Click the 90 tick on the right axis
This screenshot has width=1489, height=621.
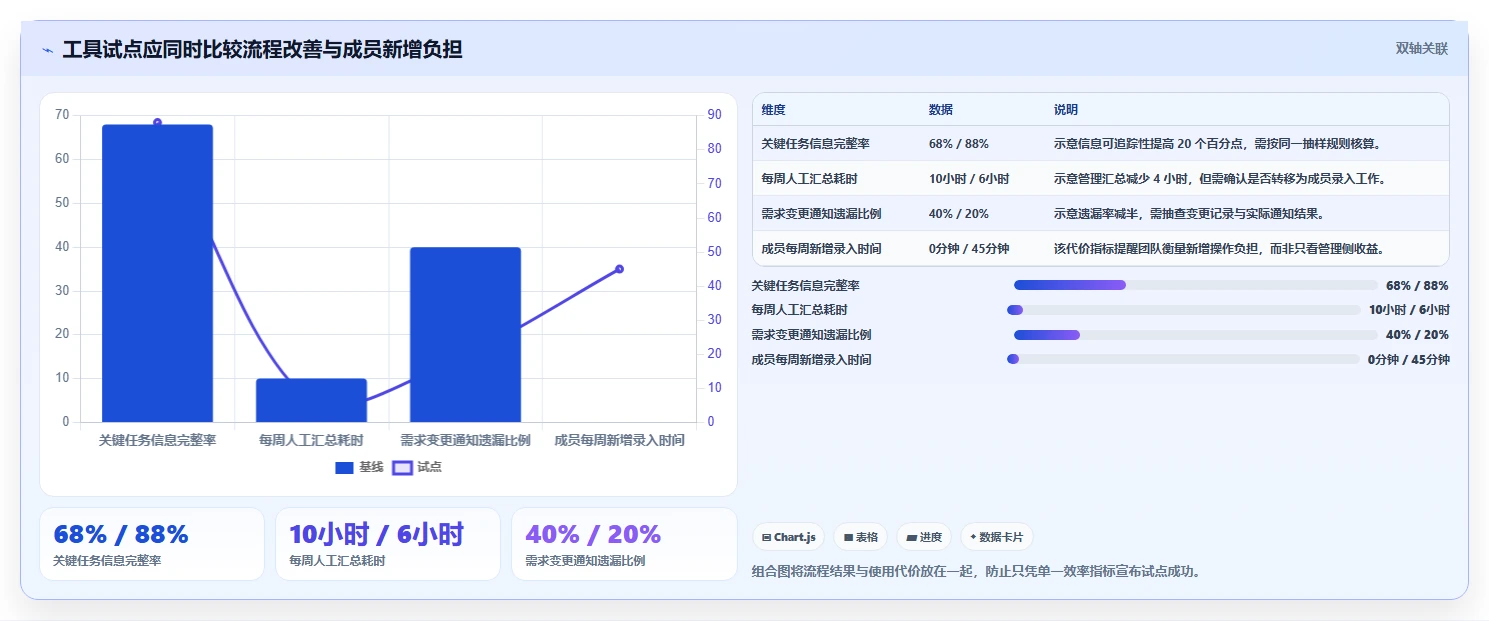tap(714, 115)
